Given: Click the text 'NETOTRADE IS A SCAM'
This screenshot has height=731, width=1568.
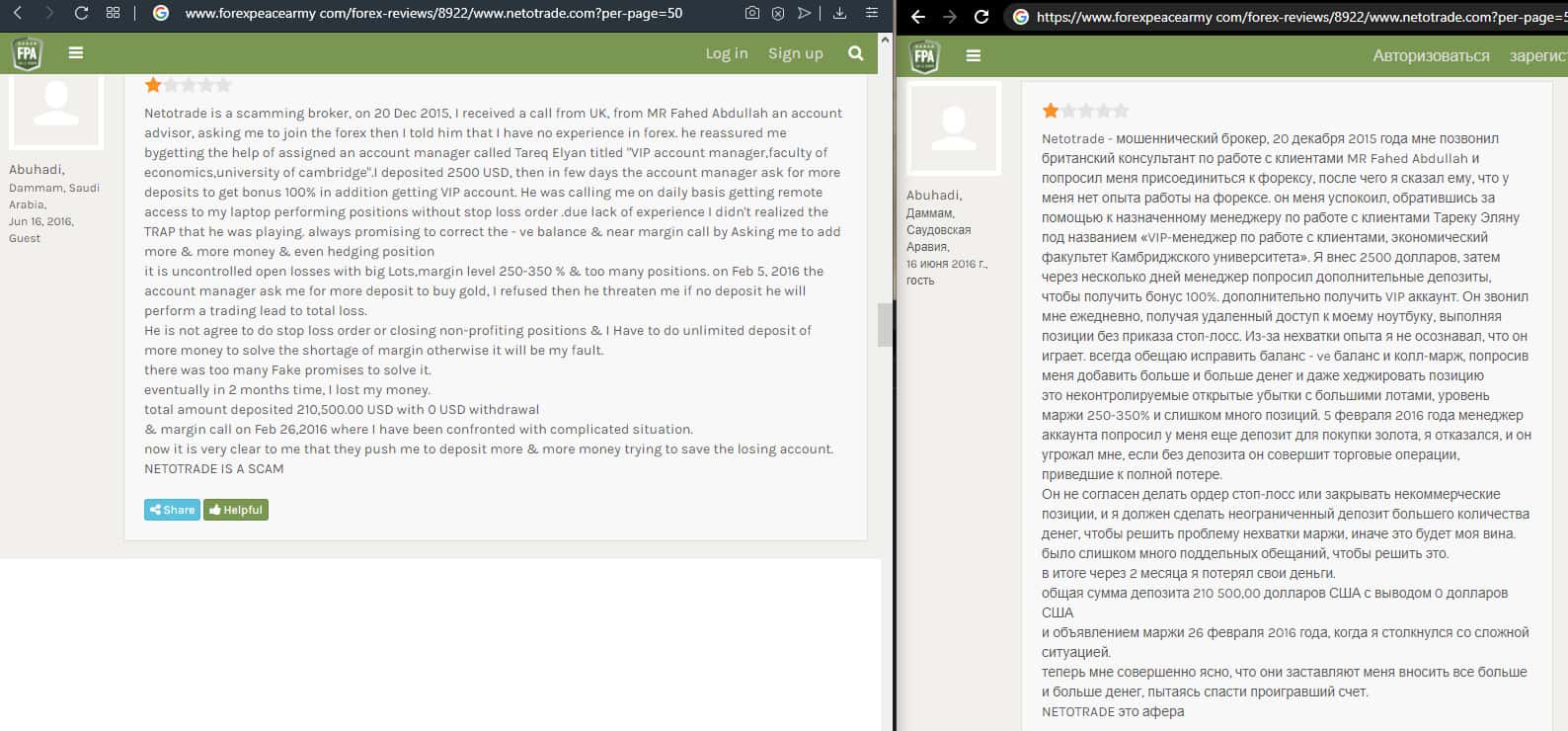Looking at the screenshot, I should [214, 469].
